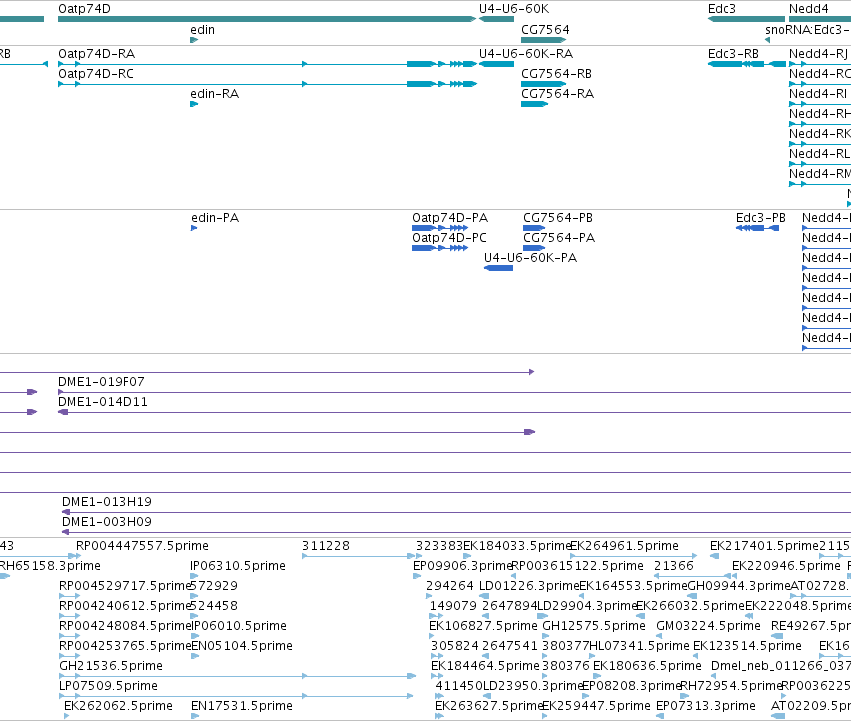Click the CG7564-PA protein label
Screen dimensions: 851x721
[559, 238]
